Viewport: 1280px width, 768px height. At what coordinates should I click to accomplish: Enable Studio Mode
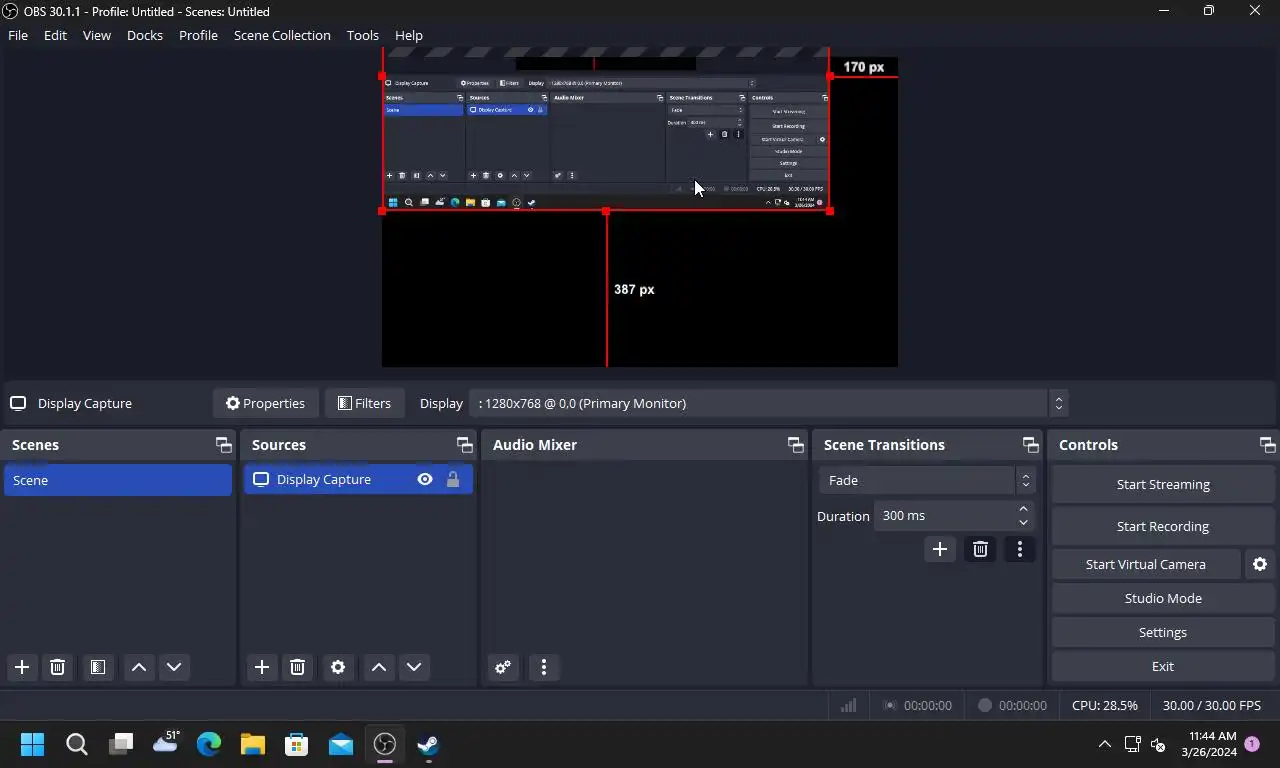(1163, 598)
